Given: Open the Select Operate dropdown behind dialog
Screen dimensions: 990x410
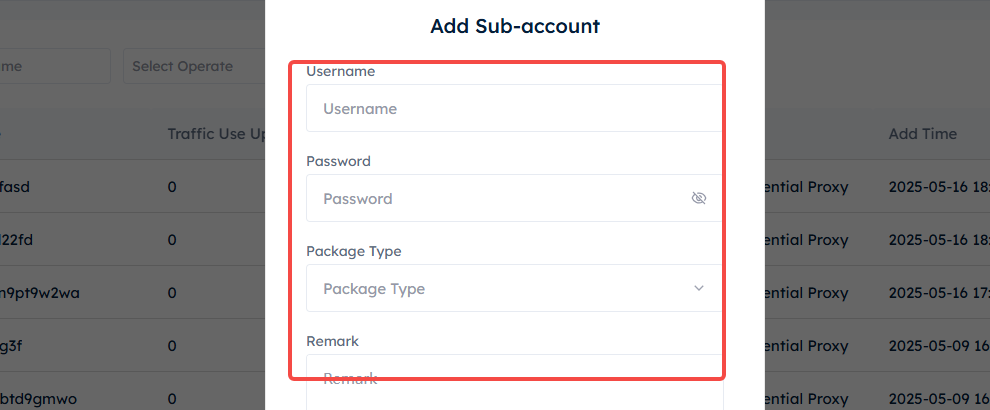Looking at the screenshot, I should click(194, 66).
